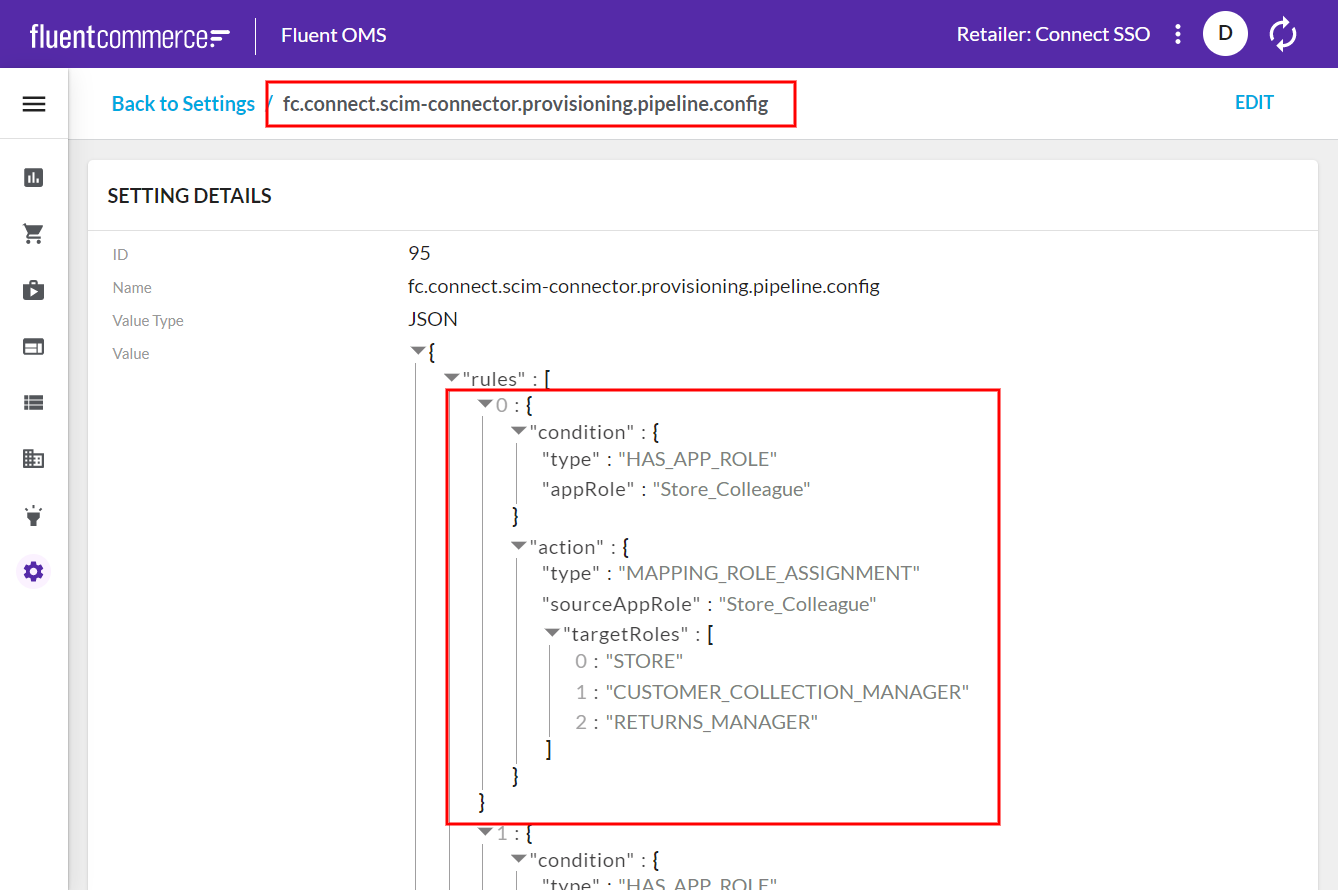Select the shopping cart orders icon
The width and height of the screenshot is (1338, 890).
33,233
